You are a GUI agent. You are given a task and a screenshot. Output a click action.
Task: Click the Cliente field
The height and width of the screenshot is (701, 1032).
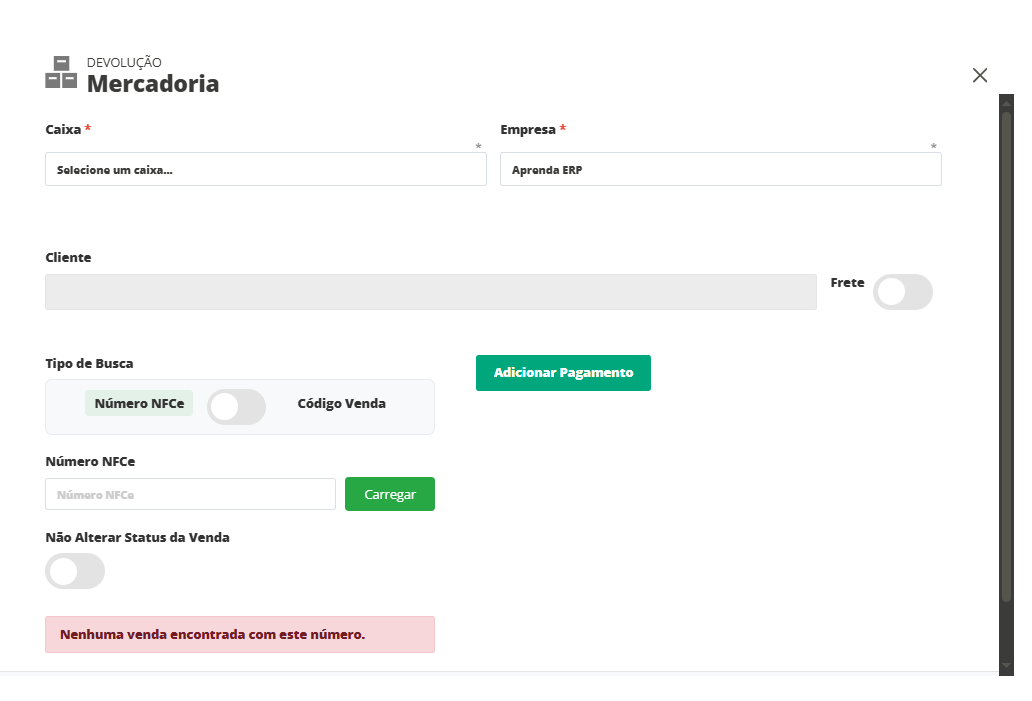(430, 292)
